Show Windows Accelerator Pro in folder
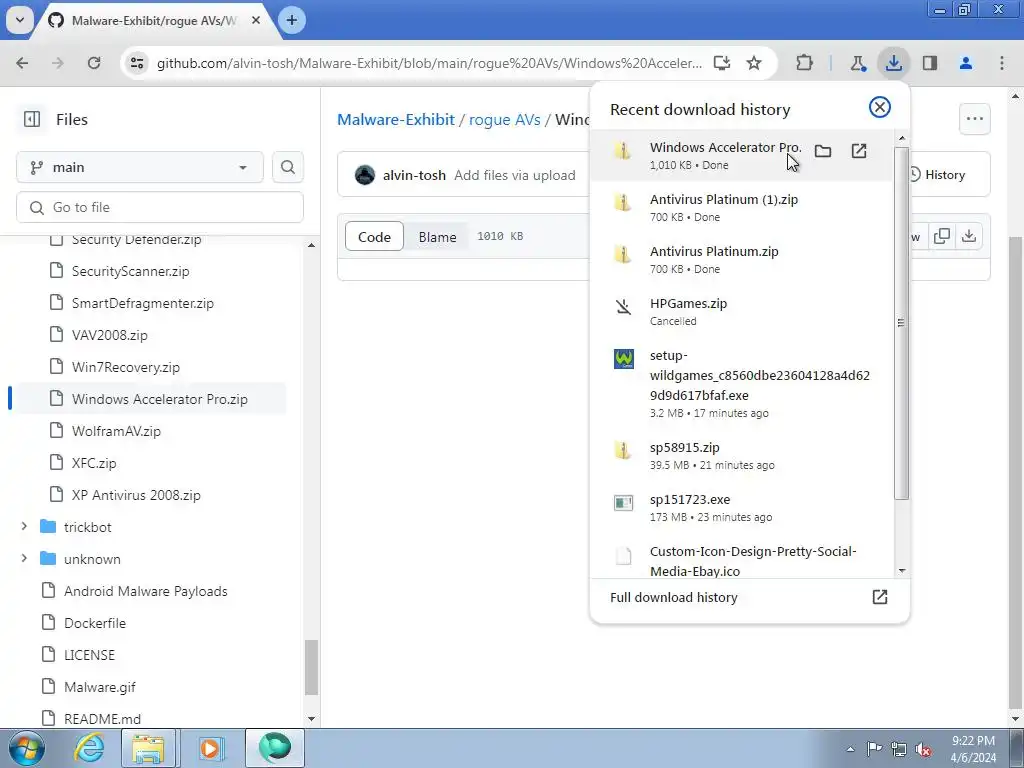1024x768 pixels. (823, 152)
